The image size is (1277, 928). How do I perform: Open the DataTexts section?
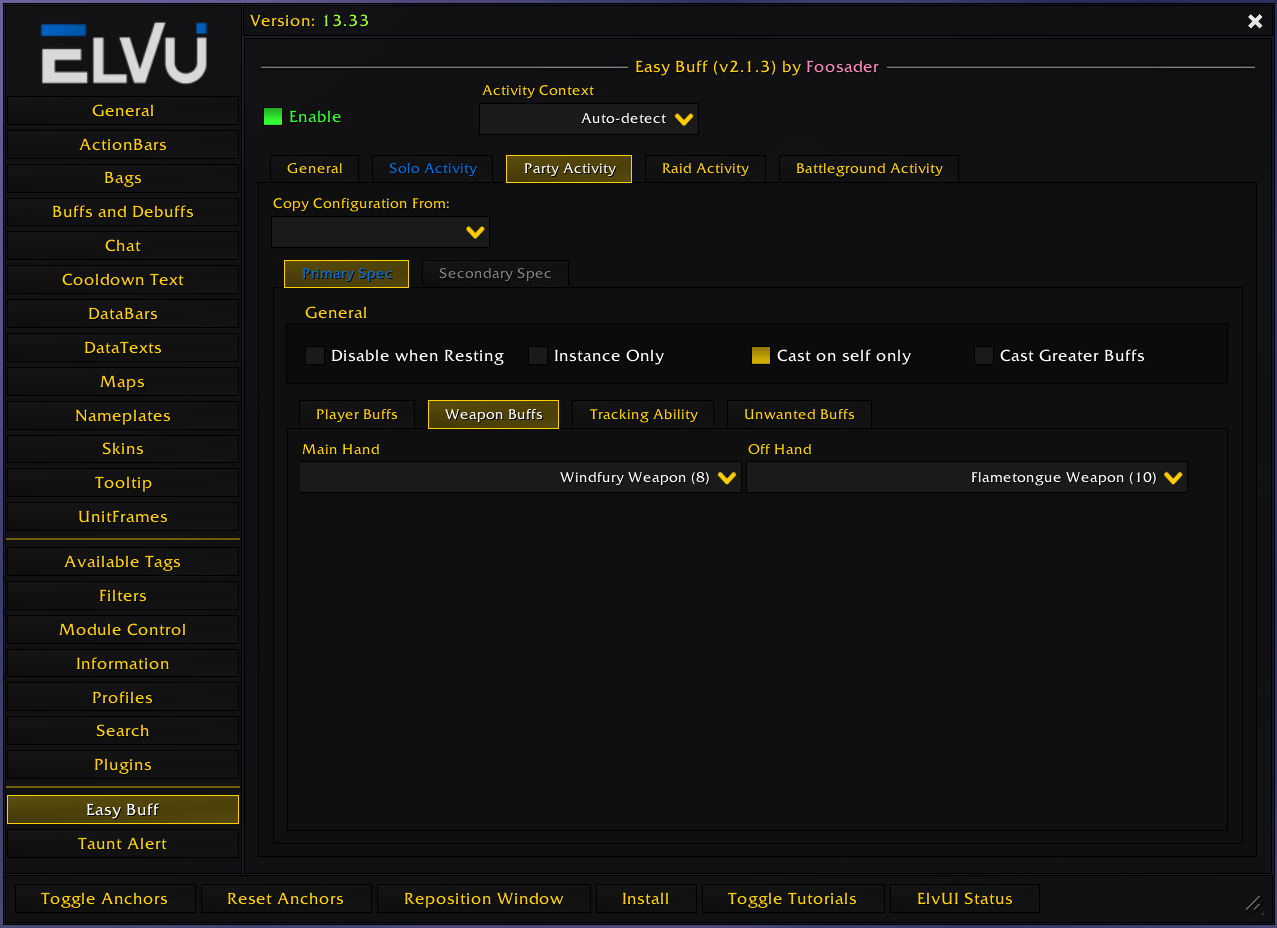(x=123, y=348)
